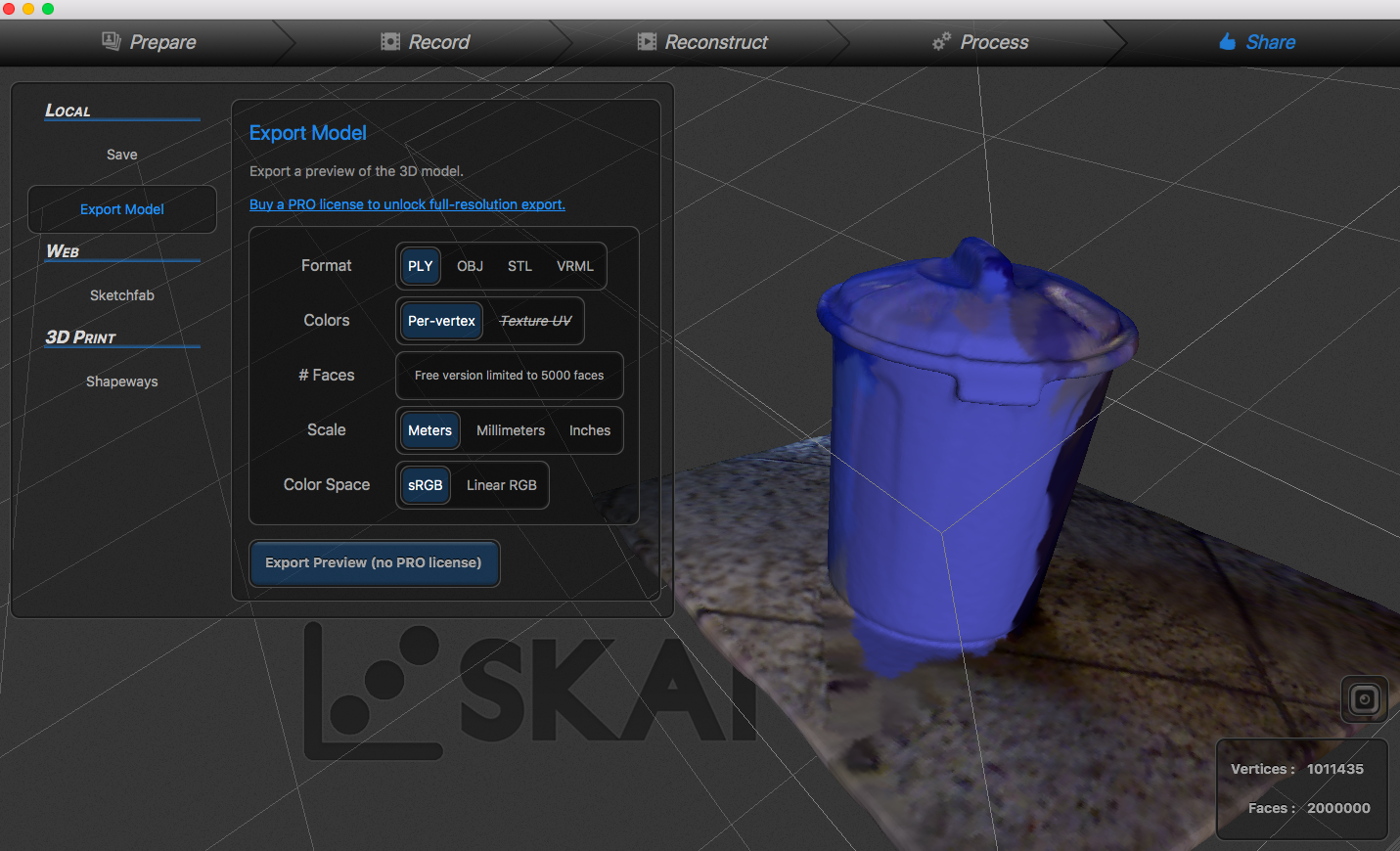Select the Share tab label
This screenshot has width=1400, height=851.
(x=1271, y=42)
